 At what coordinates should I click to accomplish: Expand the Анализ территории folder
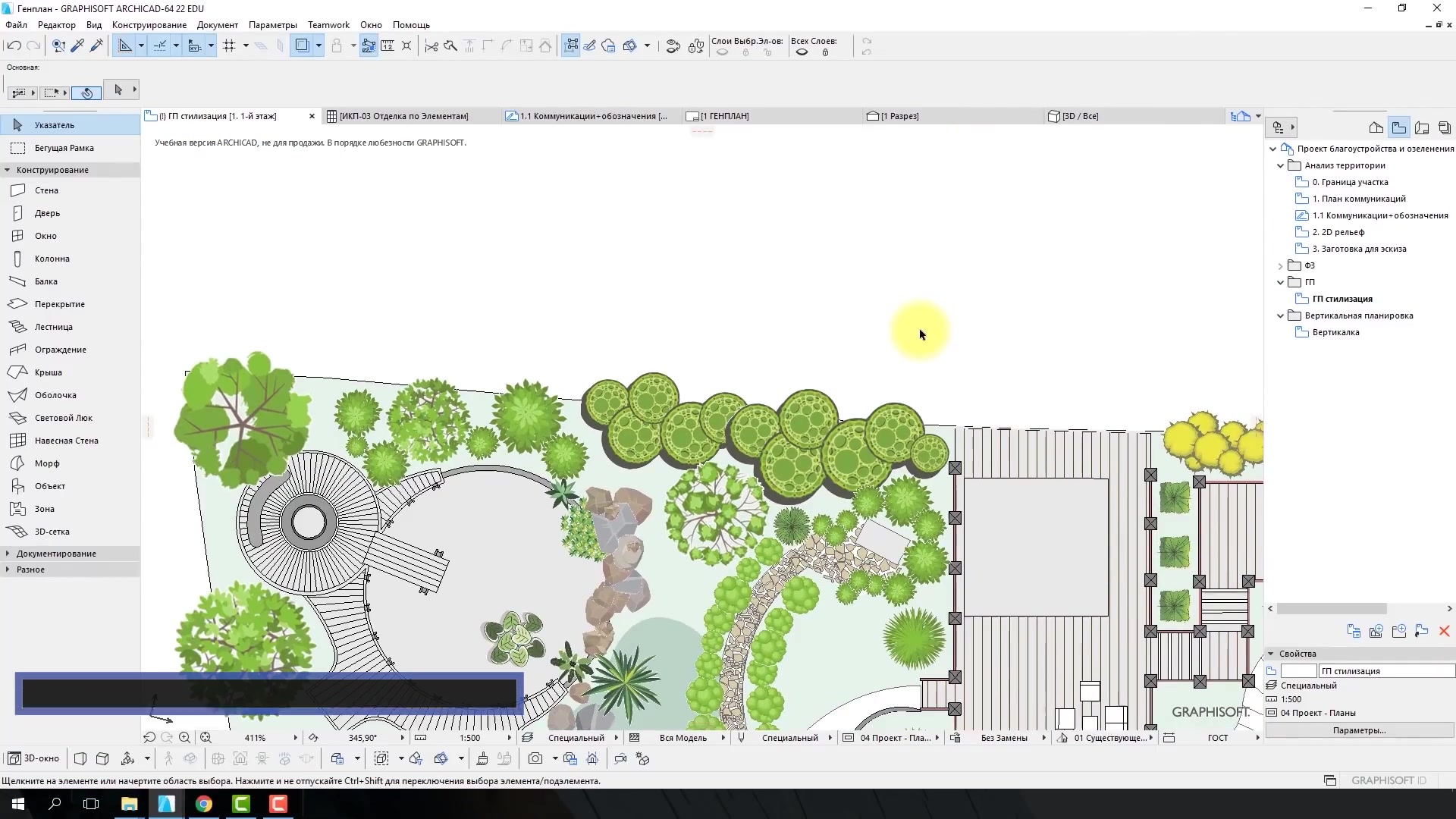click(x=1281, y=165)
